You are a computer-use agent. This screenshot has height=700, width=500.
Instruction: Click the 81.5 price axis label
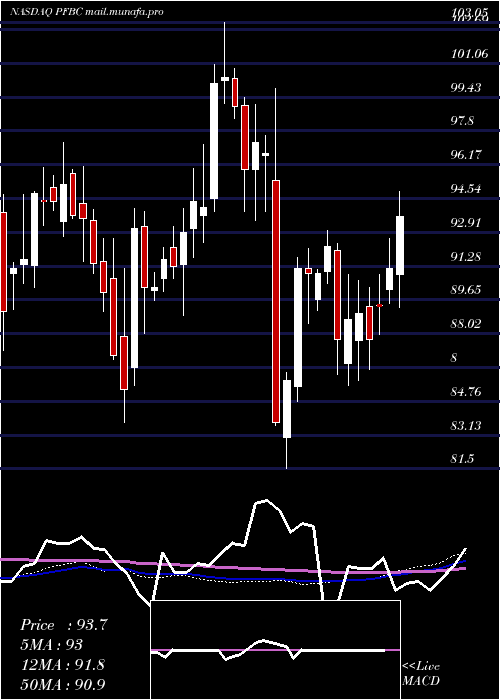462,459
